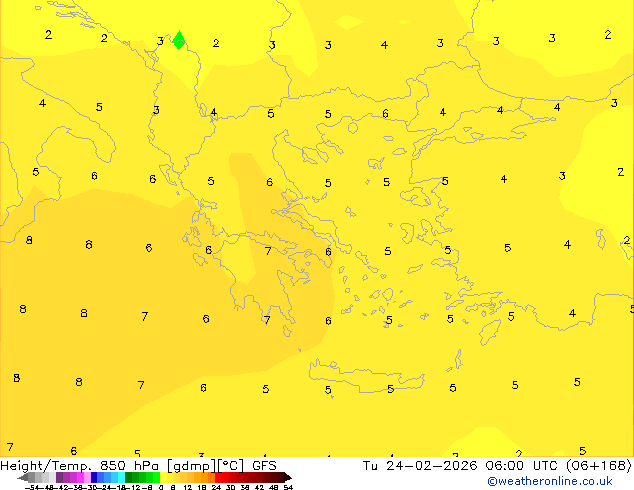Viewport: 634px width, 490px height.
Task: Select the dark blue legend swatch near -30
Action: 94,477
